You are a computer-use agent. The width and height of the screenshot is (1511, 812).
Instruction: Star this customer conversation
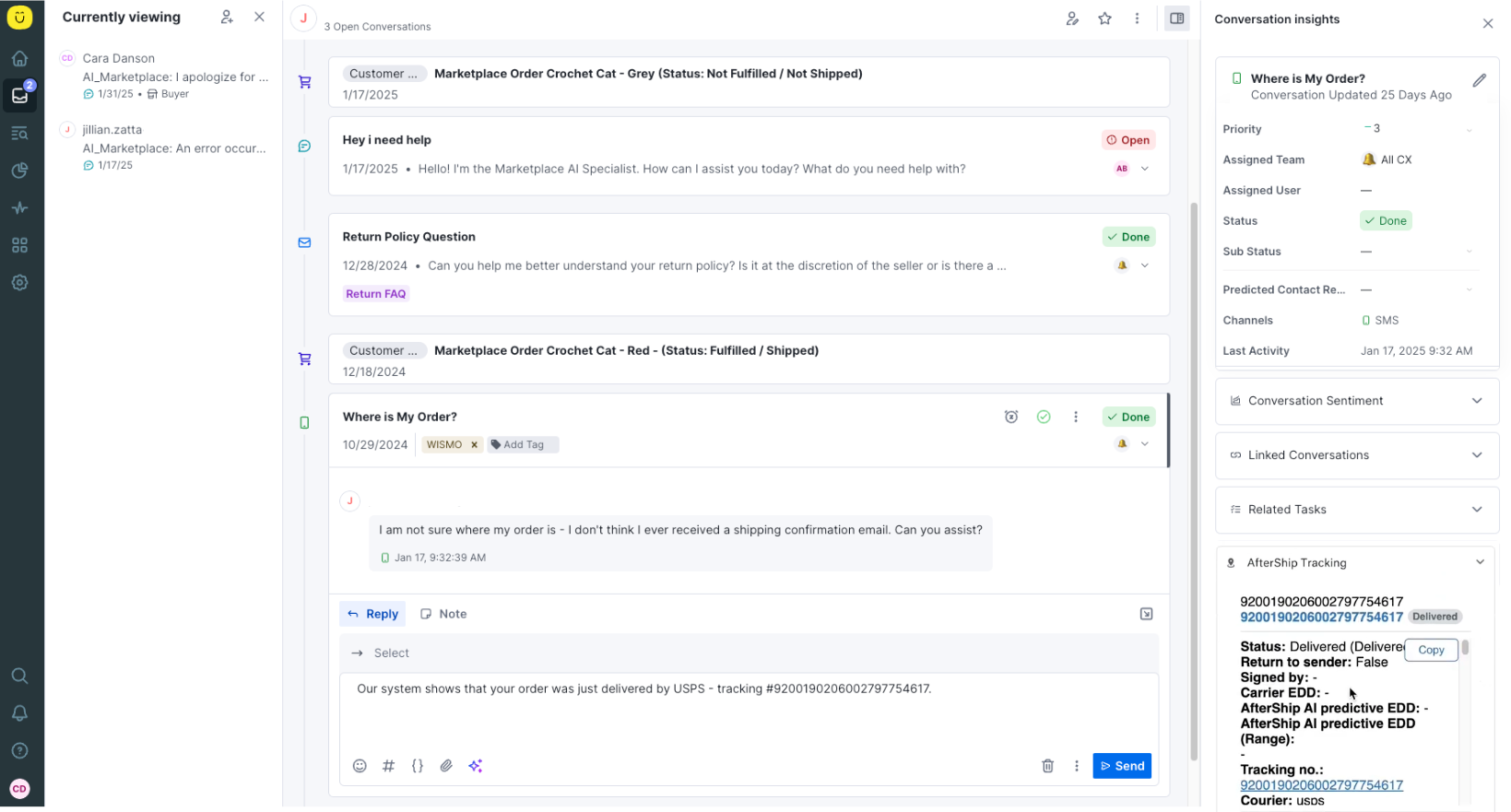click(x=1104, y=18)
